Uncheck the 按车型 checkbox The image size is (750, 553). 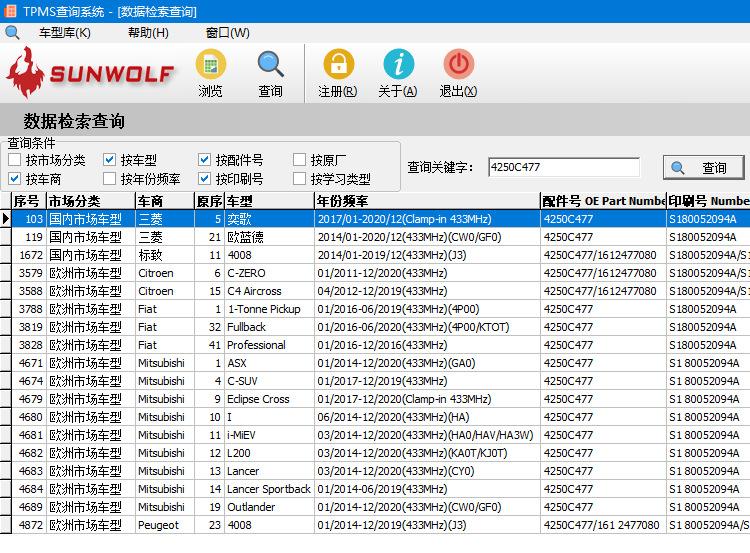(x=110, y=160)
